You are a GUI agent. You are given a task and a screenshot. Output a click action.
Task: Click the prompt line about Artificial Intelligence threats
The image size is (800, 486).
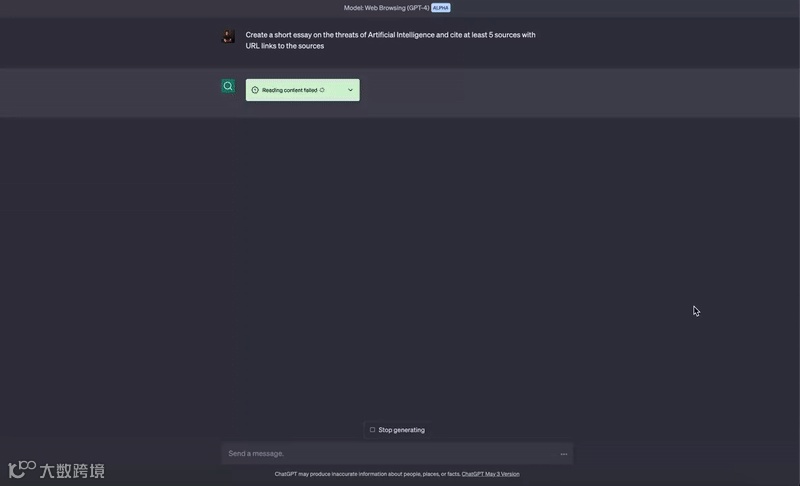(390, 35)
